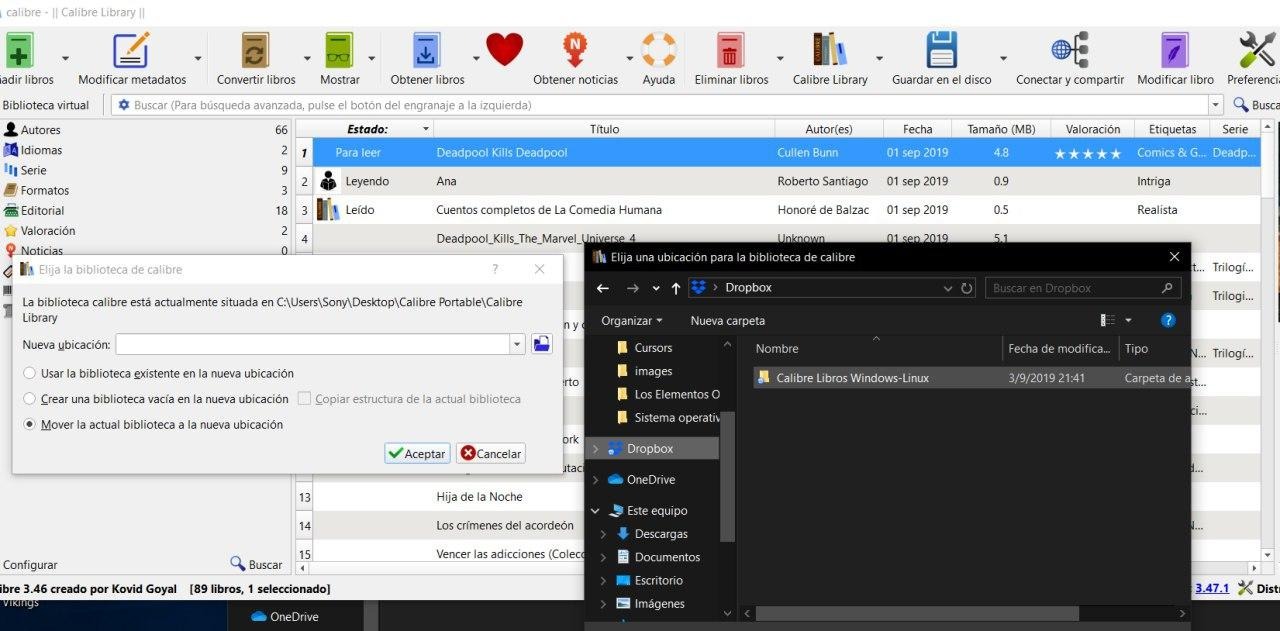Open the Nueva ubicación dropdown arrow
1280x631 pixels.
pyautogui.click(x=517, y=344)
